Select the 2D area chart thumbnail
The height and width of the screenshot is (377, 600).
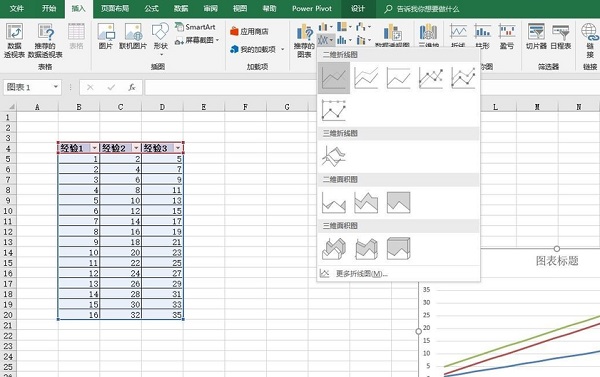[334, 202]
